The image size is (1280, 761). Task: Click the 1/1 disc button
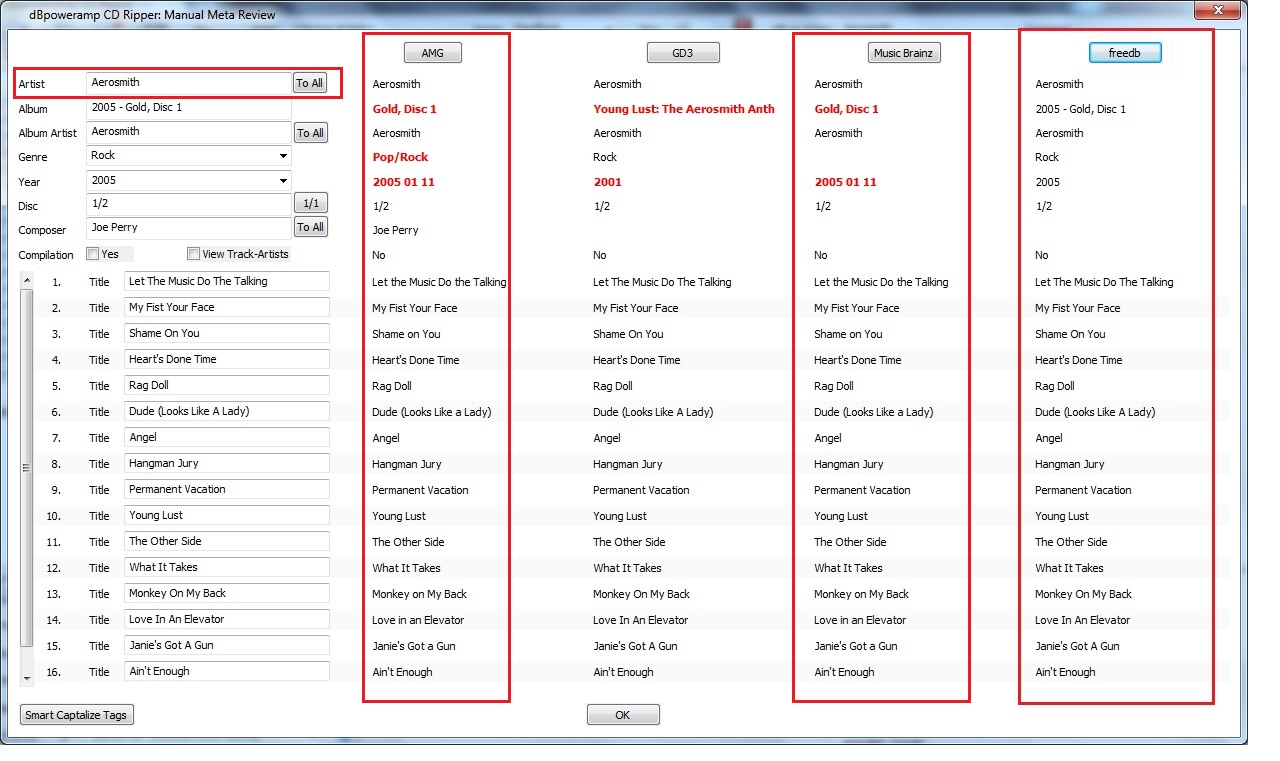(x=310, y=204)
